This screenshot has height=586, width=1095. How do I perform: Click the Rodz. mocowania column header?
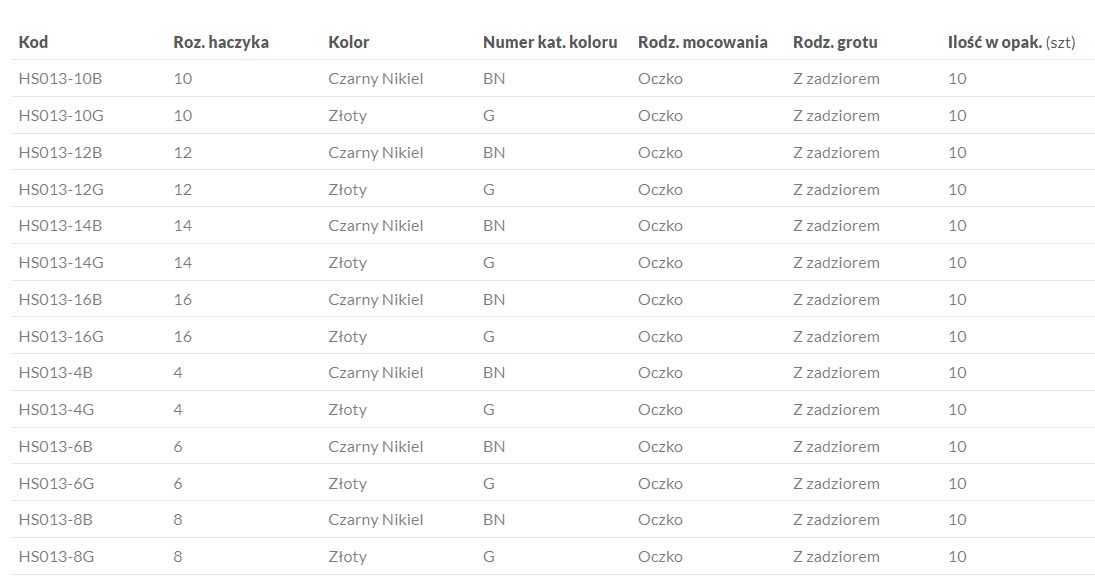tap(703, 42)
